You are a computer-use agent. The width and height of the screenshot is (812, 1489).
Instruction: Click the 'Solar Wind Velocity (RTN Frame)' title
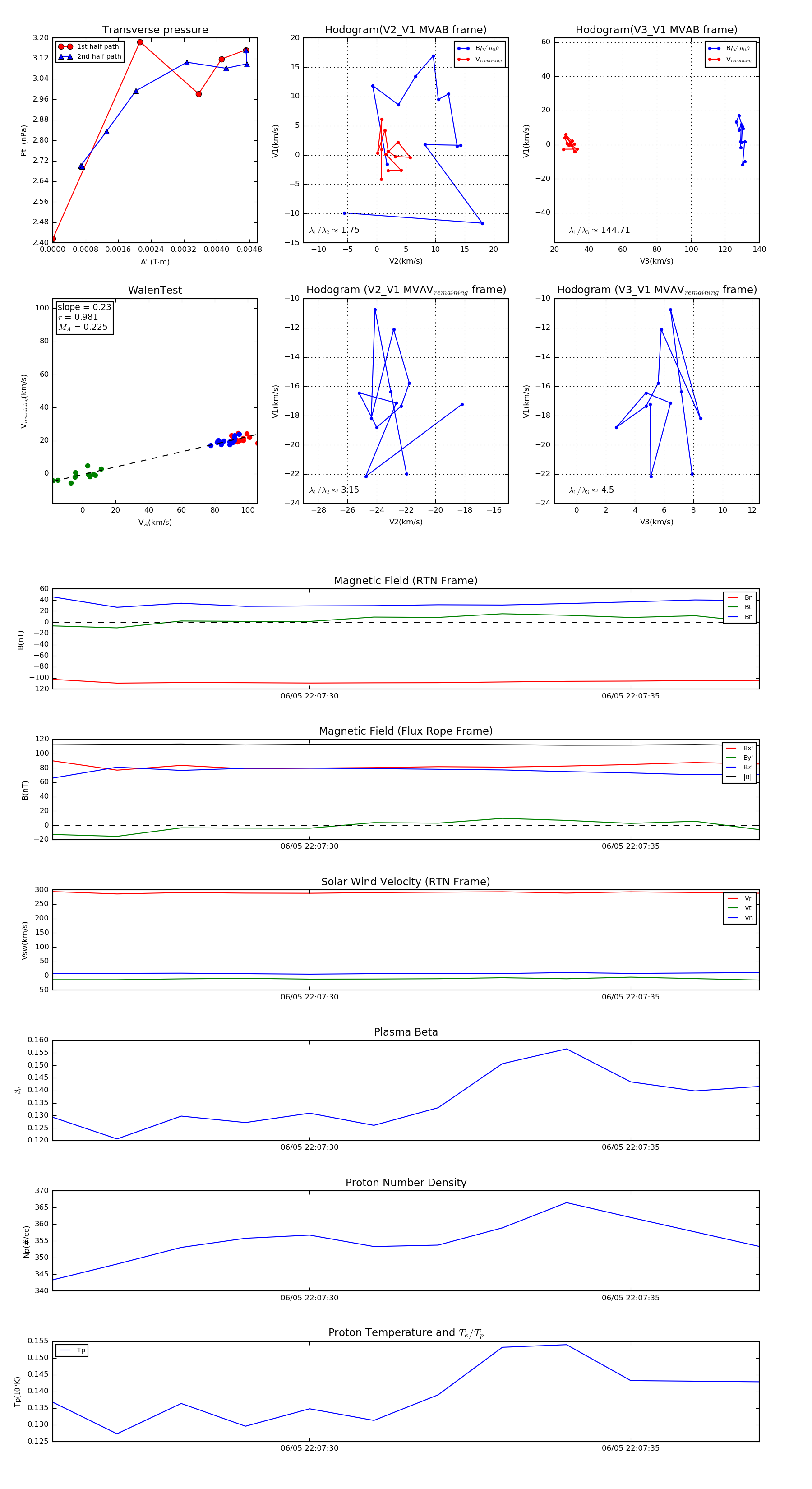(x=406, y=882)
